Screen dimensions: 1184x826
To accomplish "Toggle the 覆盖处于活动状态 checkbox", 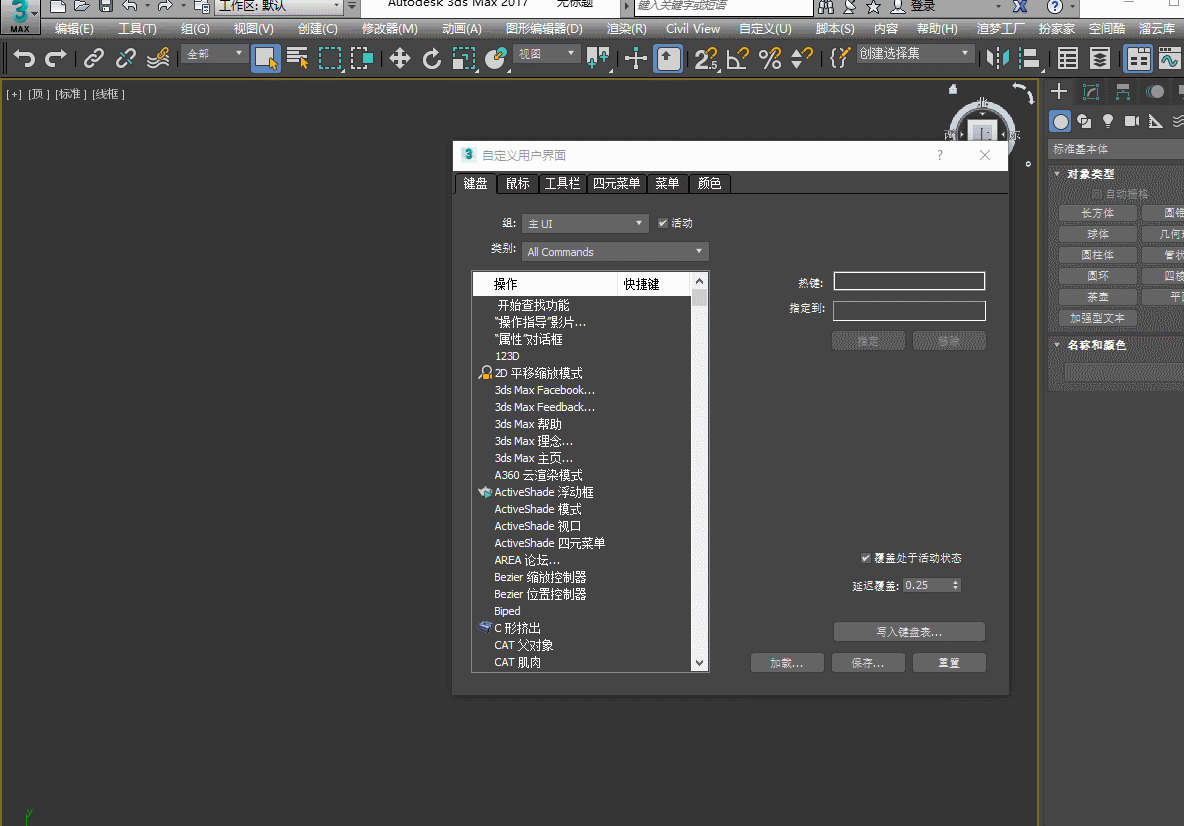I will tap(866, 558).
